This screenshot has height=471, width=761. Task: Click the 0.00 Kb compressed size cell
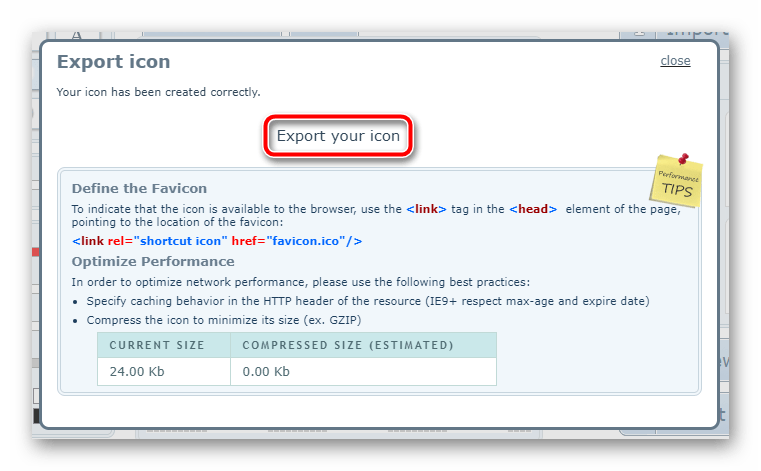(268, 371)
